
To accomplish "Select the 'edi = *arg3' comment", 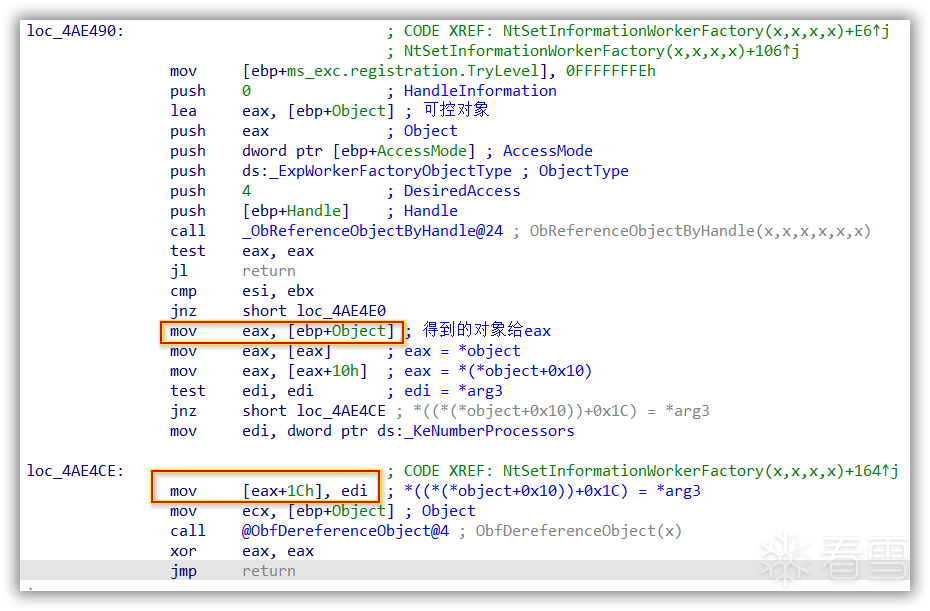I will pos(453,391).
